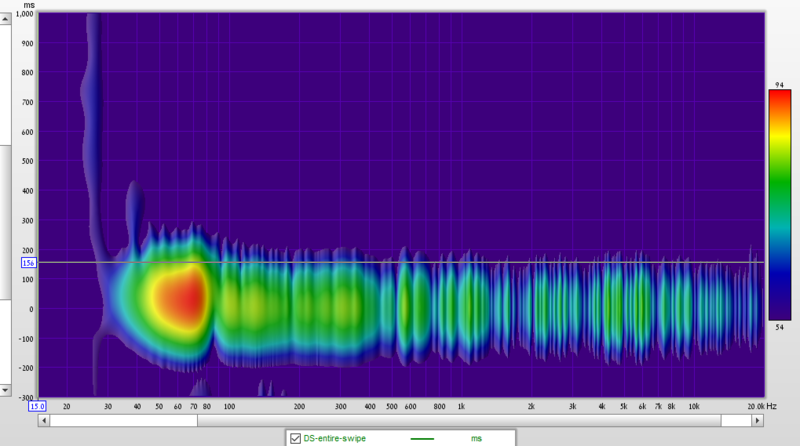
Task: Click the DS-entire-swipe legend label
Action: [335, 438]
